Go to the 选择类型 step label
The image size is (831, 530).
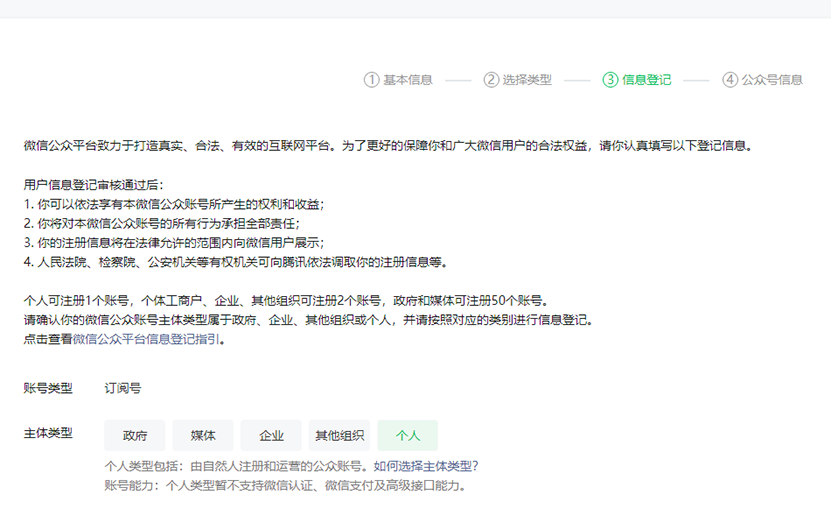pyautogui.click(x=527, y=80)
